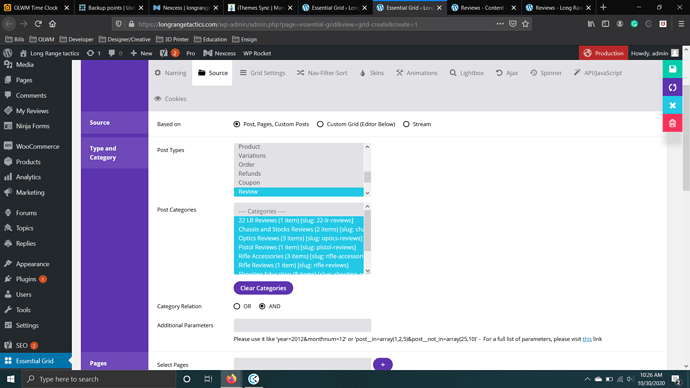Switch to Skins tab
This screenshot has width=690, height=388.
372,73
